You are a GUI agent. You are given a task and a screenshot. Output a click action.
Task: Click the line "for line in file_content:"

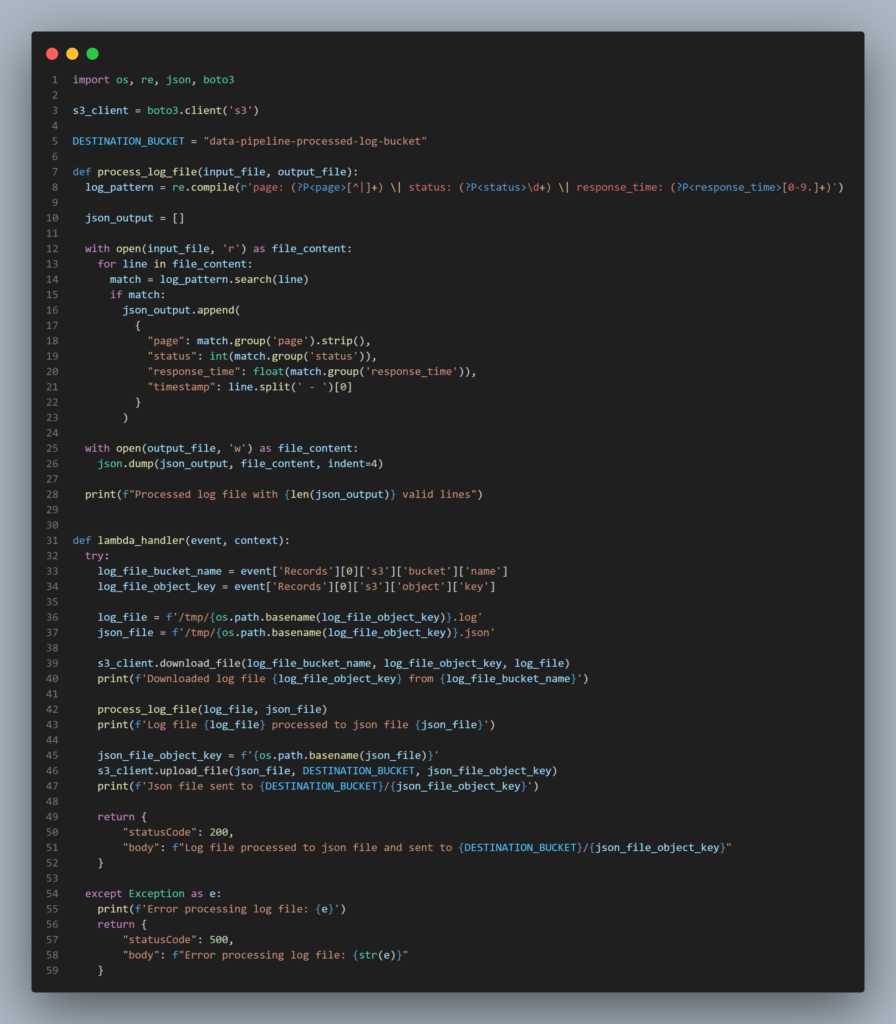[175, 264]
